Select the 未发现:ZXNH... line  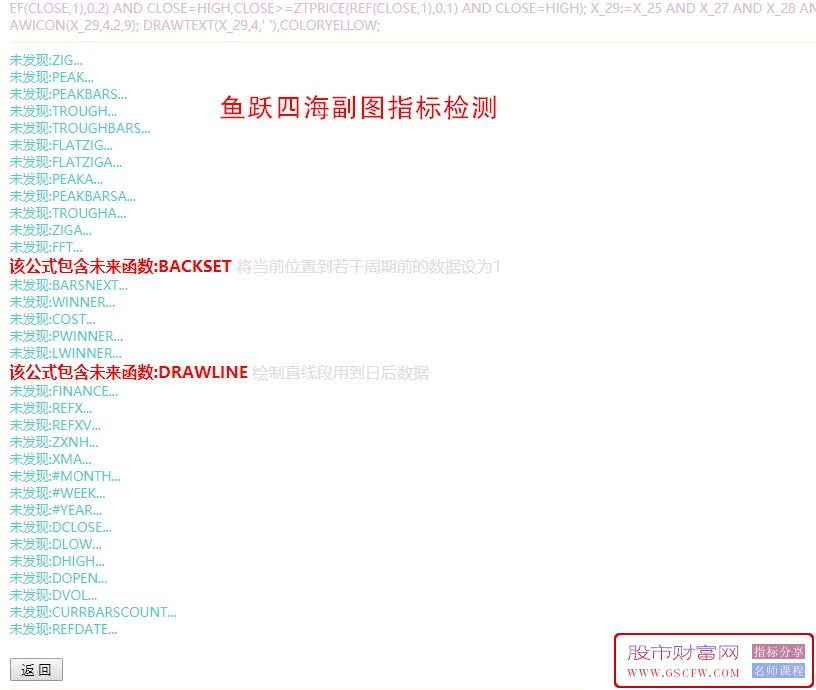(54, 442)
